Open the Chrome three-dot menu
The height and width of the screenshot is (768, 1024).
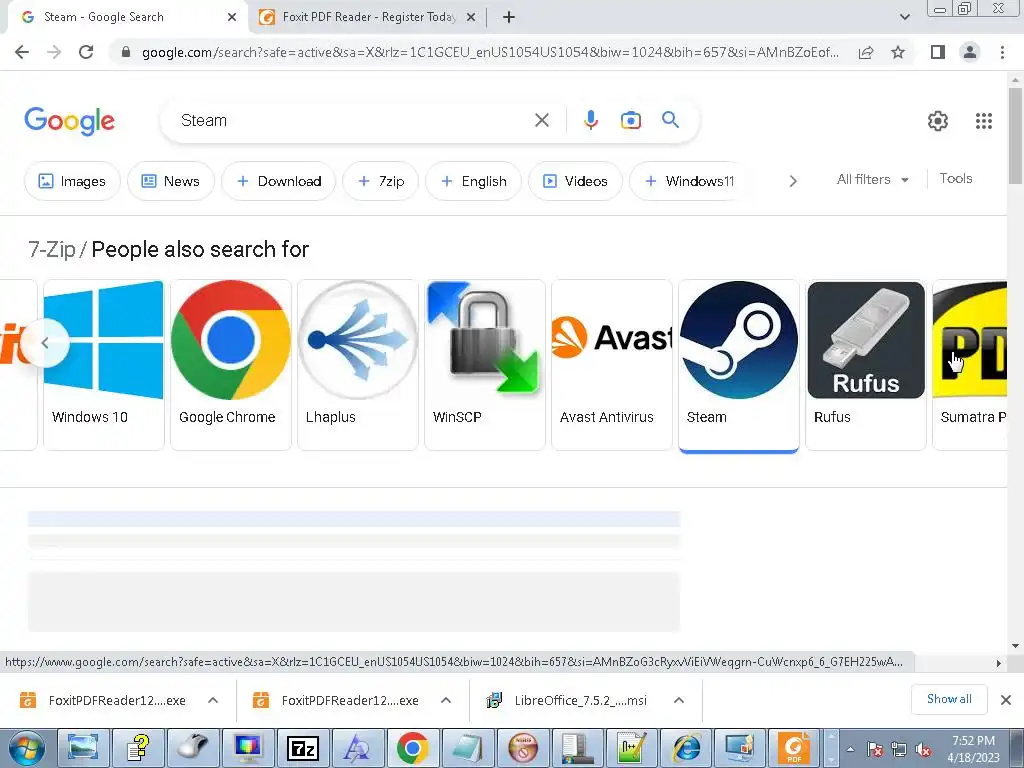click(1002, 52)
